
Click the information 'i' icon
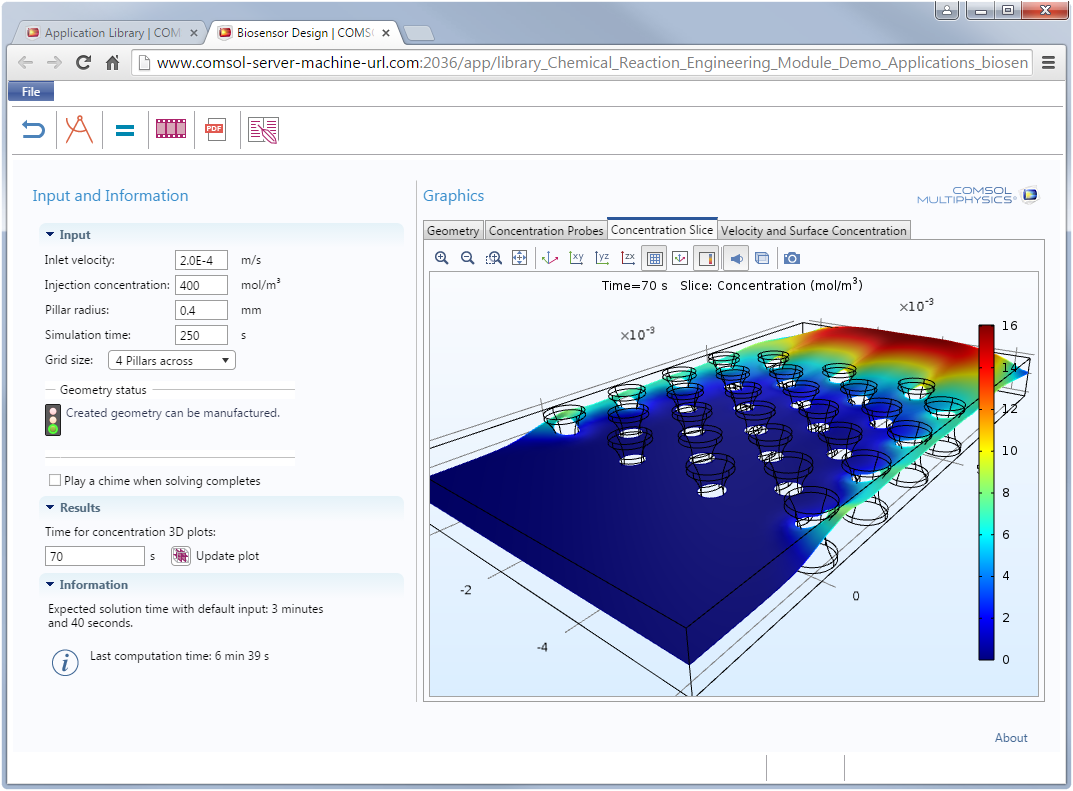(65, 662)
